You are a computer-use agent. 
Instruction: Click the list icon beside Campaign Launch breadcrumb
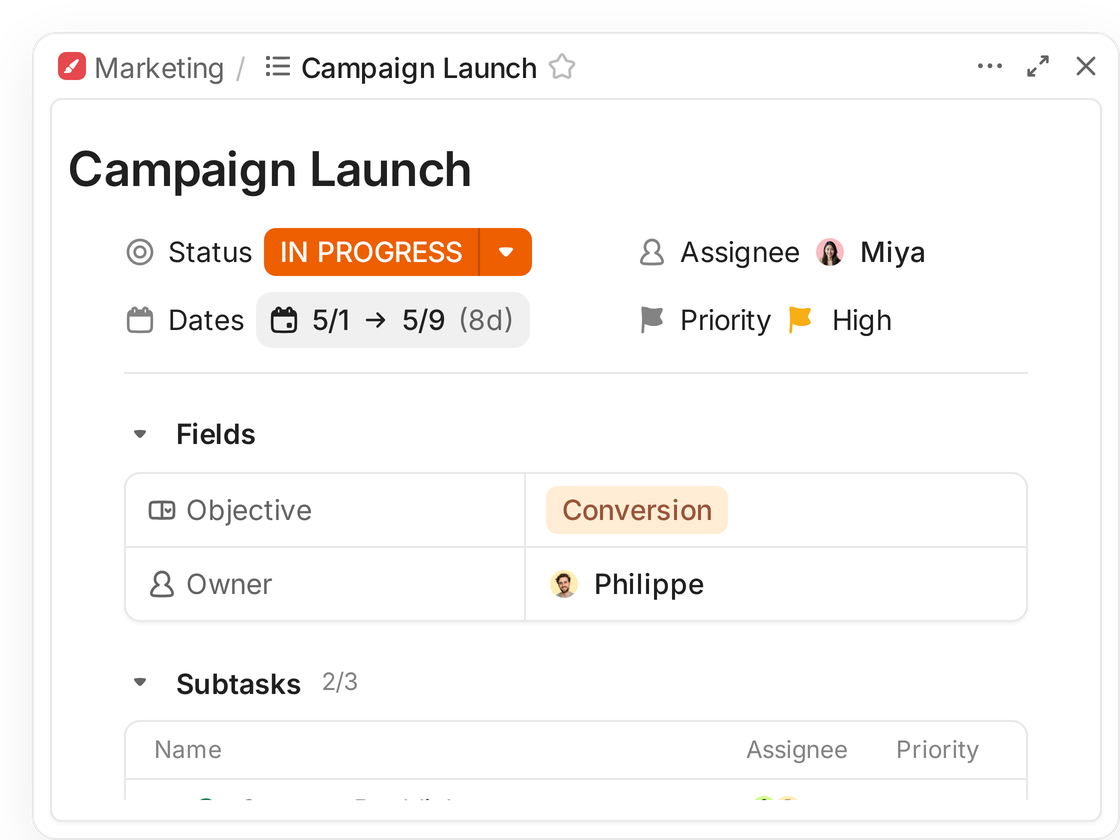click(278, 67)
